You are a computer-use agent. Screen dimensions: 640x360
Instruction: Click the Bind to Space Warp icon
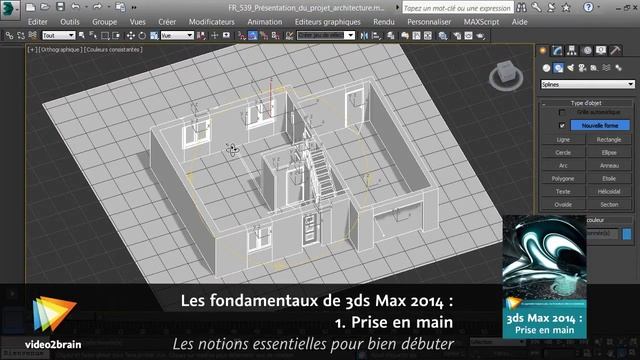pos(32,36)
